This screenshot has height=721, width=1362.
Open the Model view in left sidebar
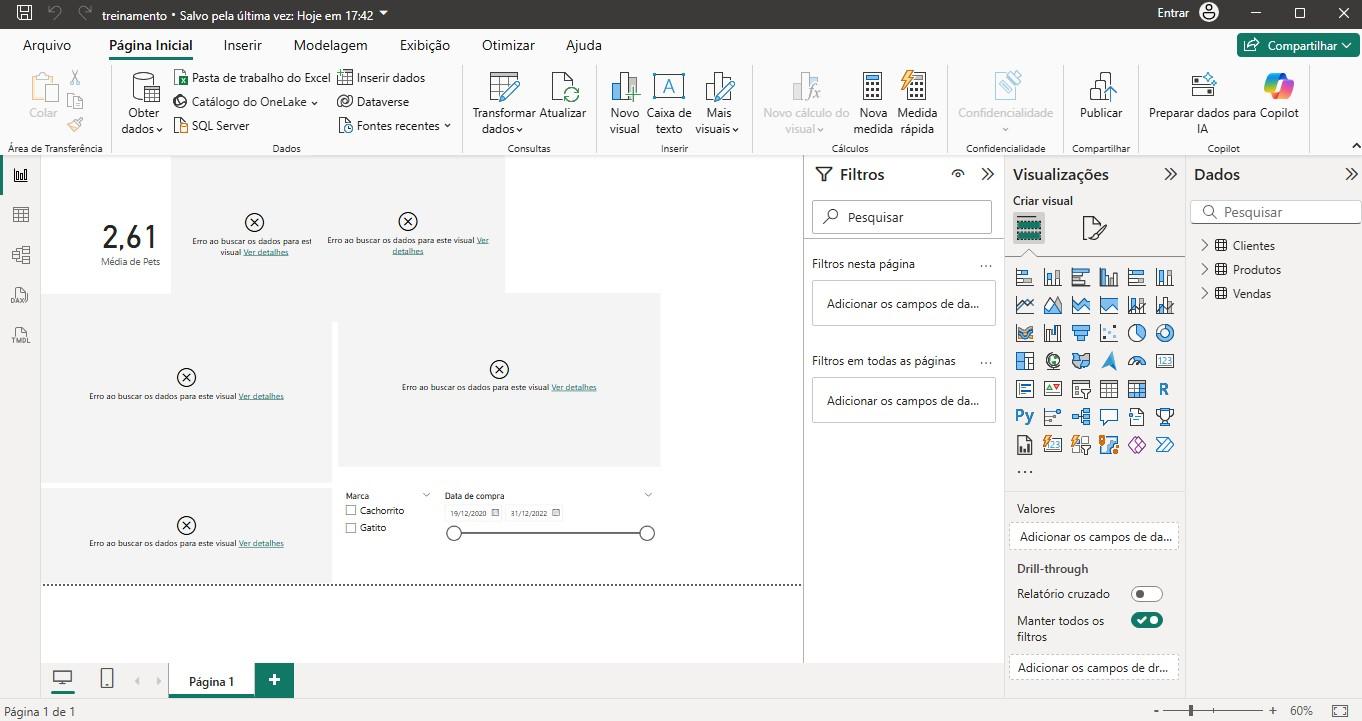pos(21,255)
